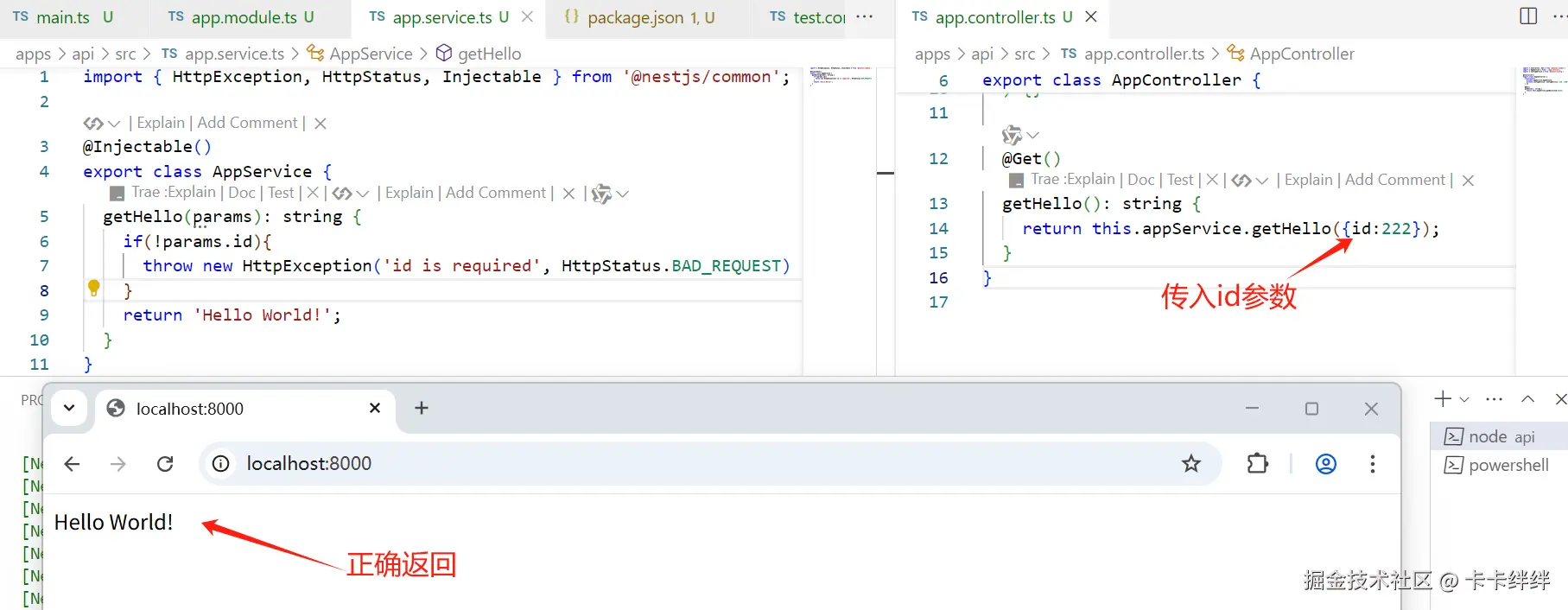Click the getHello method breadcrumb
This screenshot has height=610, width=1568.
(489, 54)
